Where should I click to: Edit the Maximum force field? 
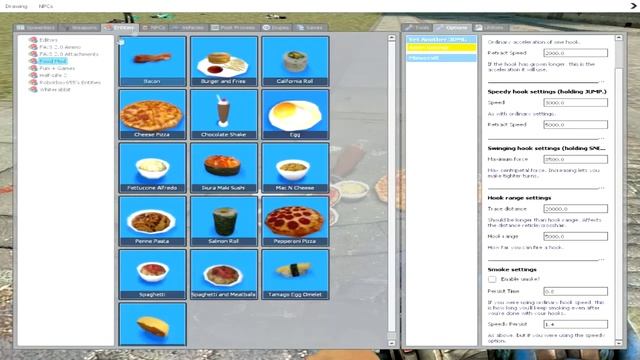click(576, 159)
